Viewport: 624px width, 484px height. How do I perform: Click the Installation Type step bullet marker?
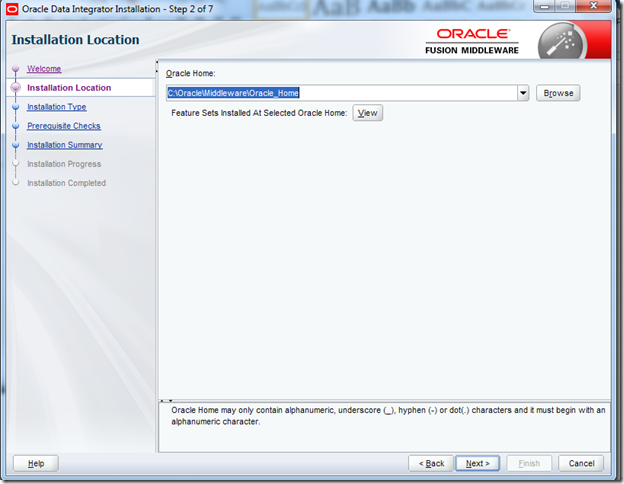(16, 107)
